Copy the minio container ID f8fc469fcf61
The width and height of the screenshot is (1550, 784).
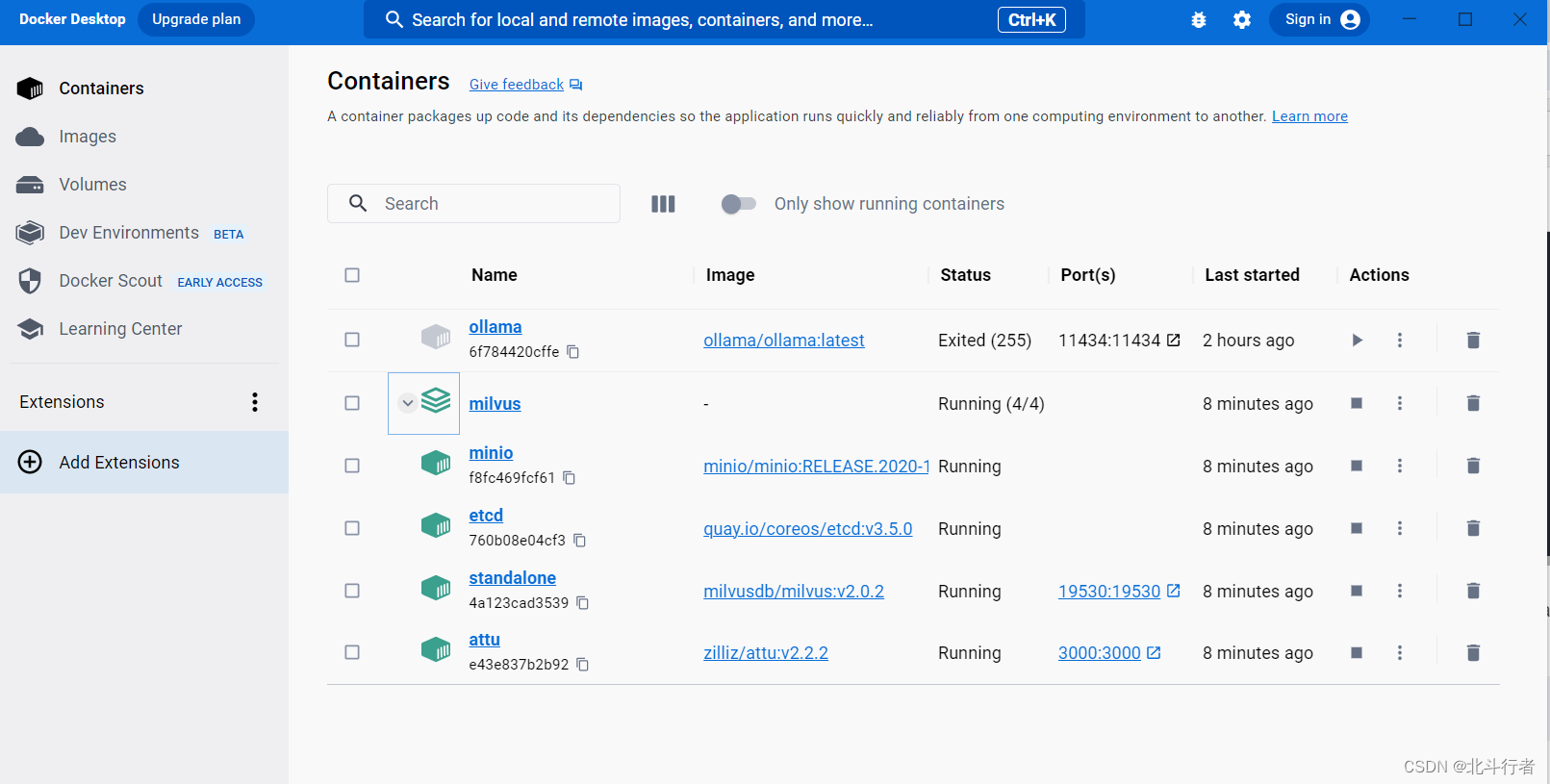click(569, 478)
